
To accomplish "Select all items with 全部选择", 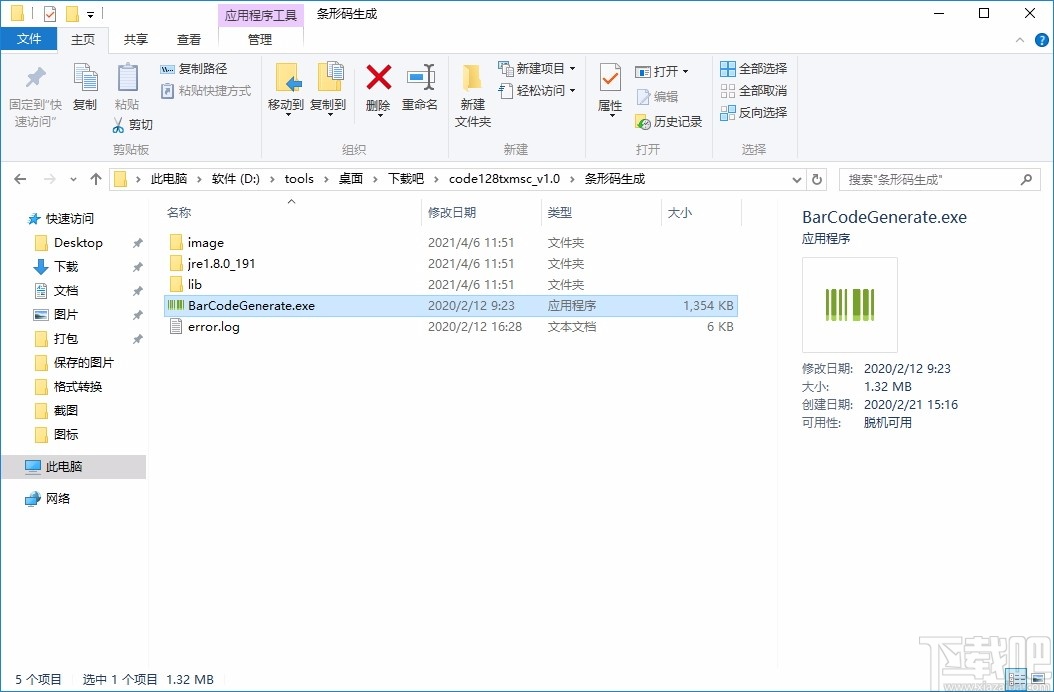I will point(753,67).
